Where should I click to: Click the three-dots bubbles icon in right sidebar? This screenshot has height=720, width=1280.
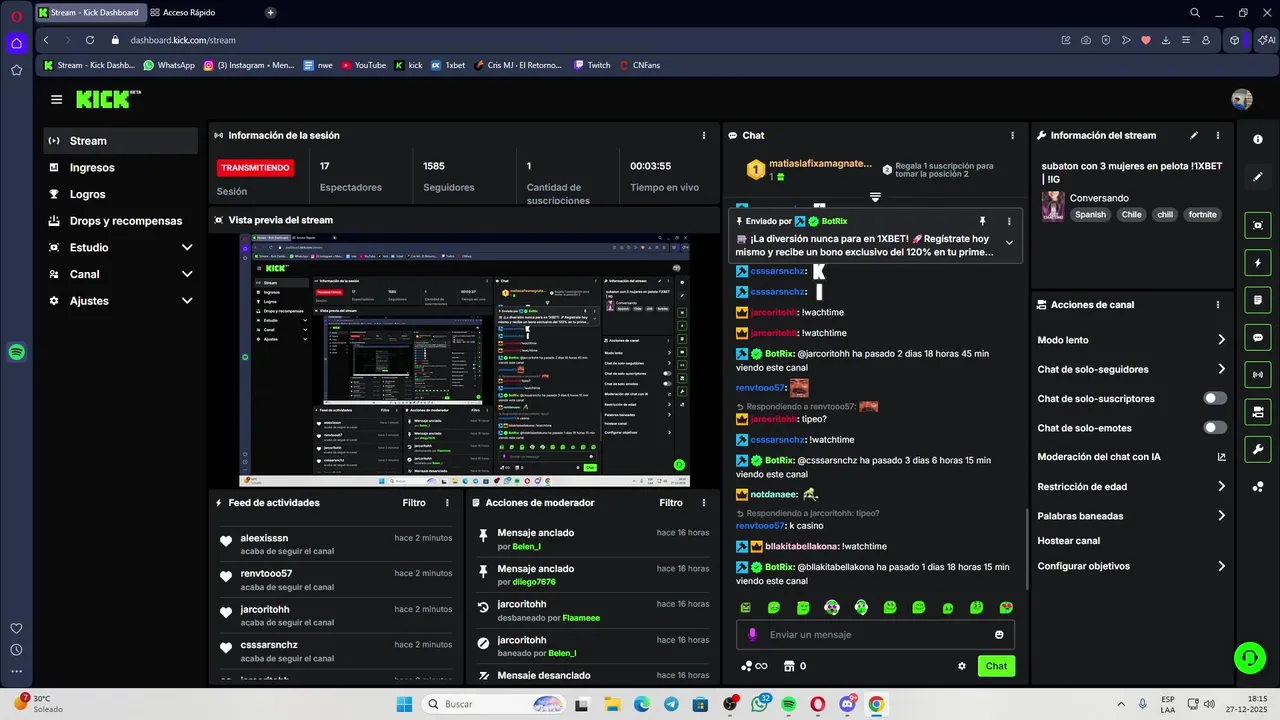coord(1258,487)
